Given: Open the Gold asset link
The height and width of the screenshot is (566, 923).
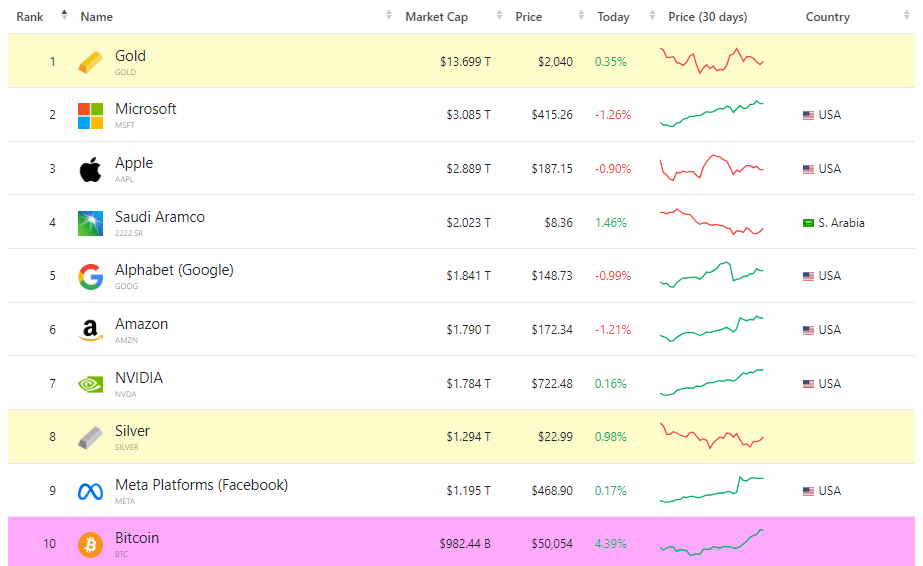Looking at the screenshot, I should (x=130, y=56).
